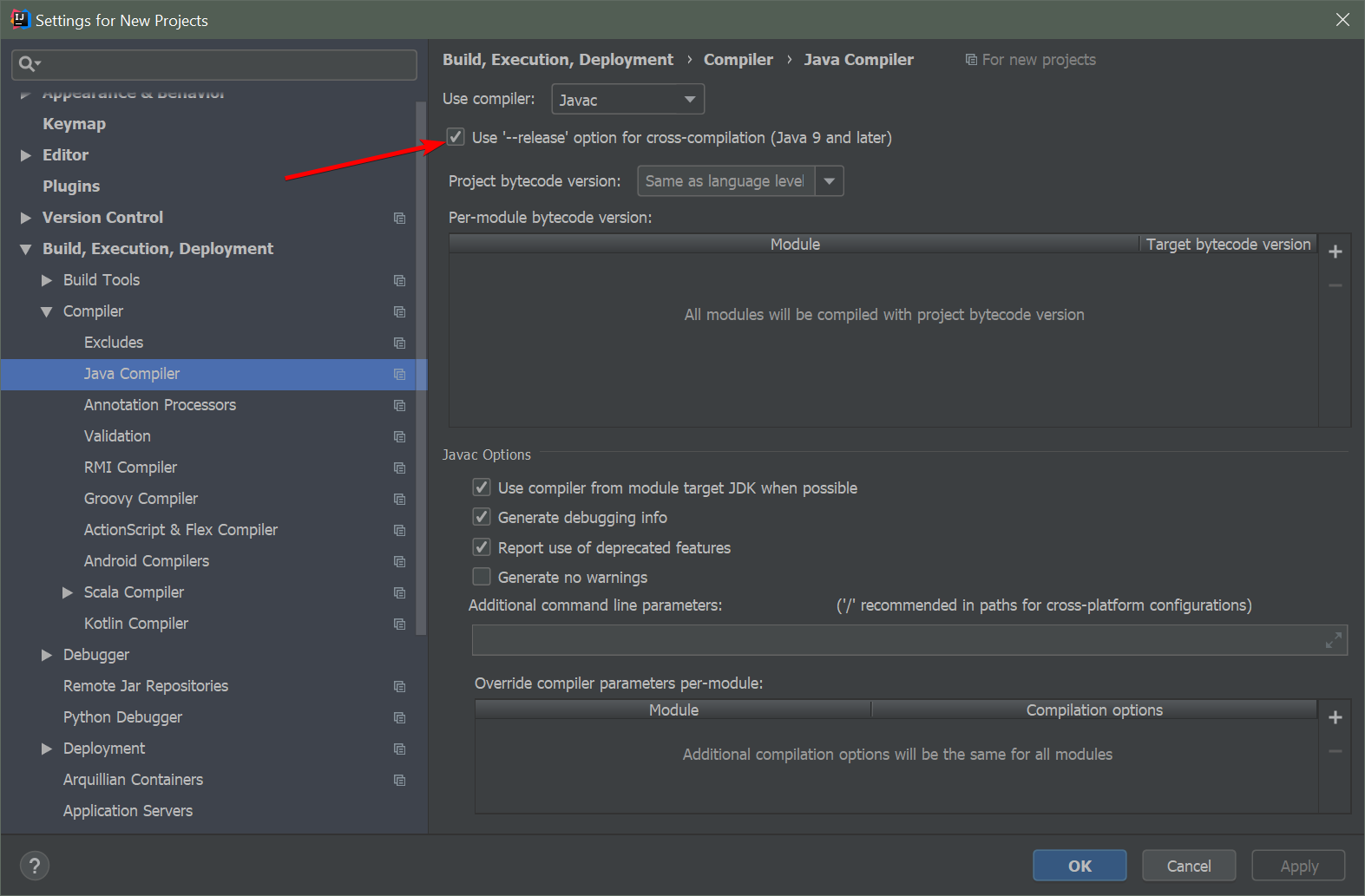This screenshot has height=896, width=1365.
Task: Click the Target bytecode version column header
Action: coord(1228,245)
